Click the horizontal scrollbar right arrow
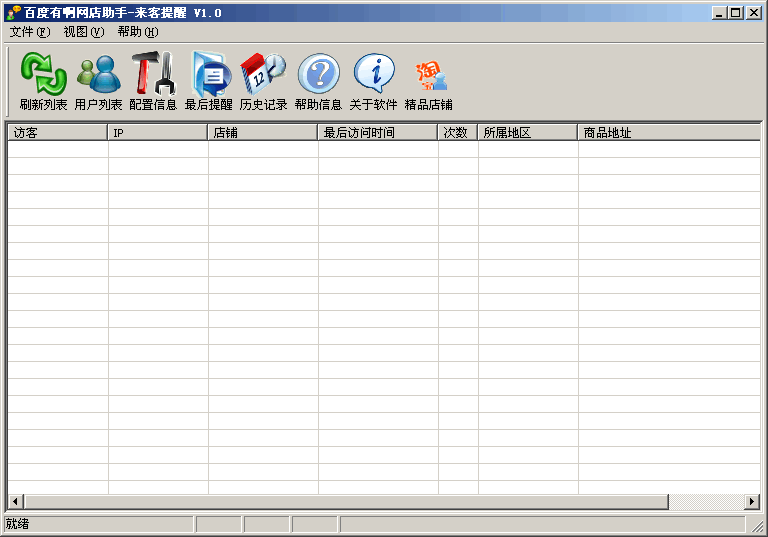Screen dimensions: 768x537 point(752,501)
